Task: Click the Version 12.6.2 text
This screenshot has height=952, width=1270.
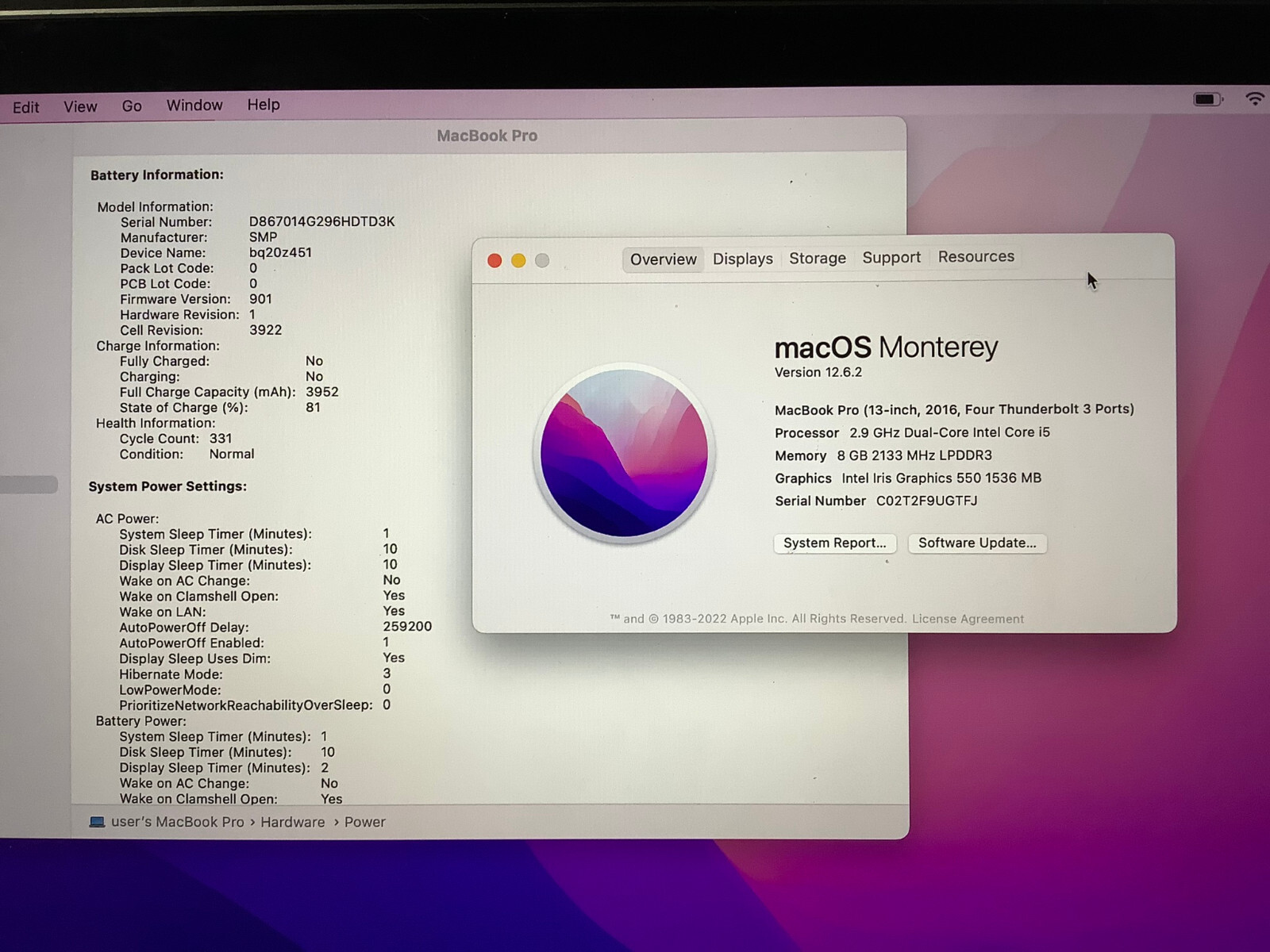Action: (x=818, y=372)
